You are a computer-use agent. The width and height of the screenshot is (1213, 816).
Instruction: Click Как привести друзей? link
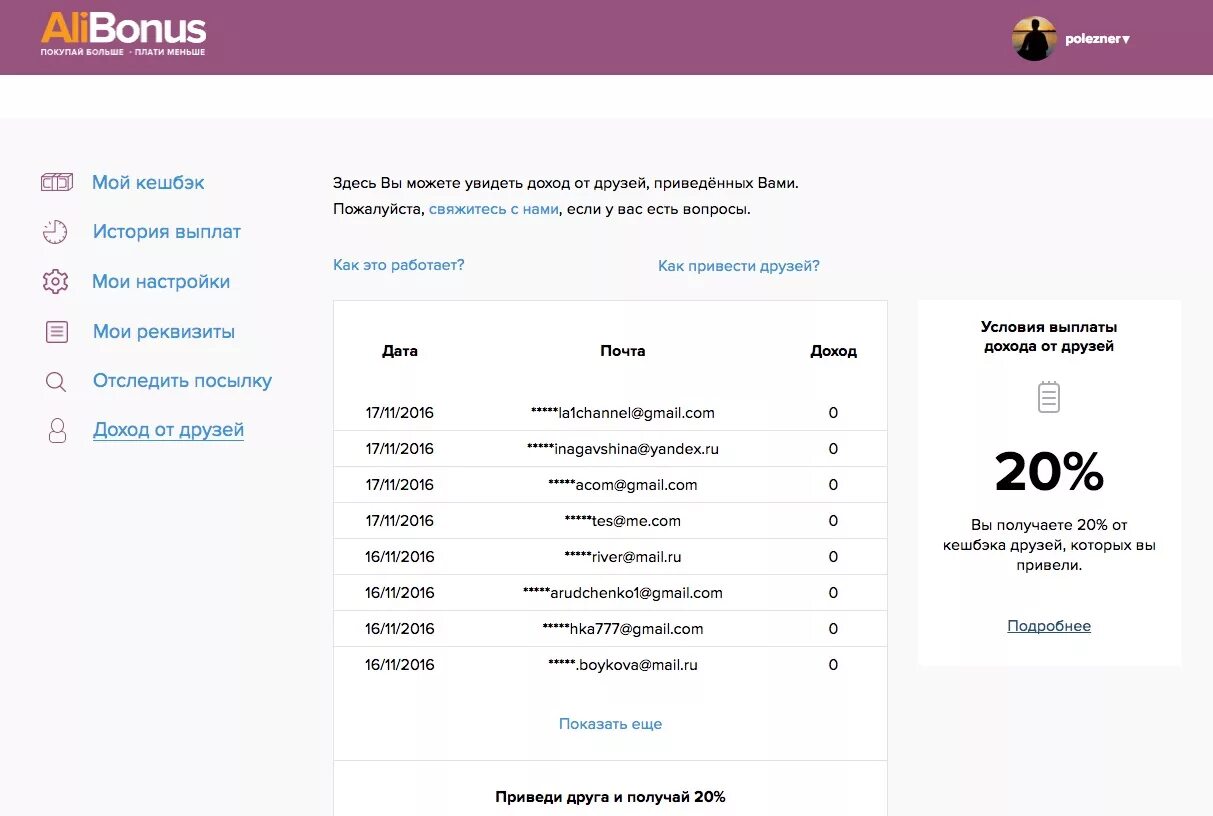pos(738,266)
